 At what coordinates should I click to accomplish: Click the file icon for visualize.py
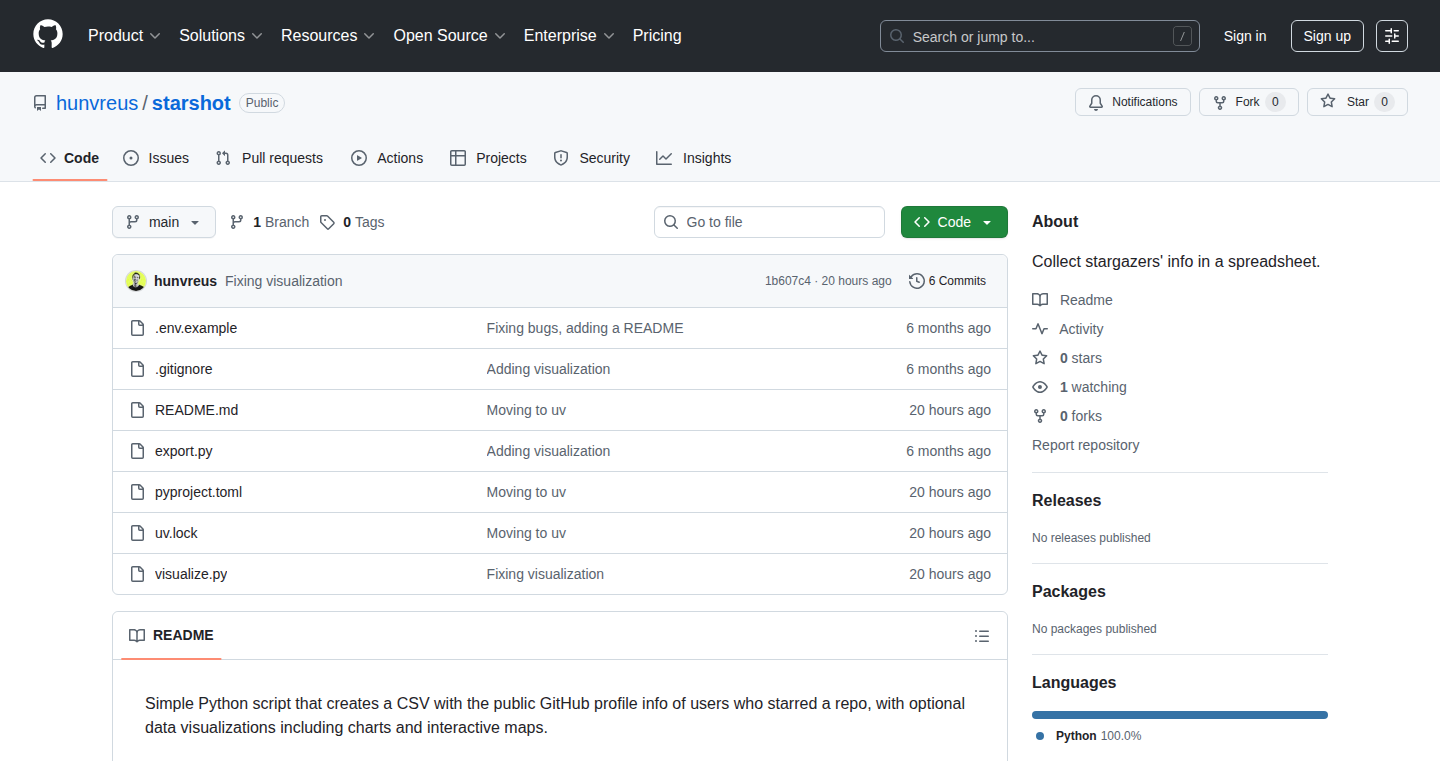(x=137, y=574)
